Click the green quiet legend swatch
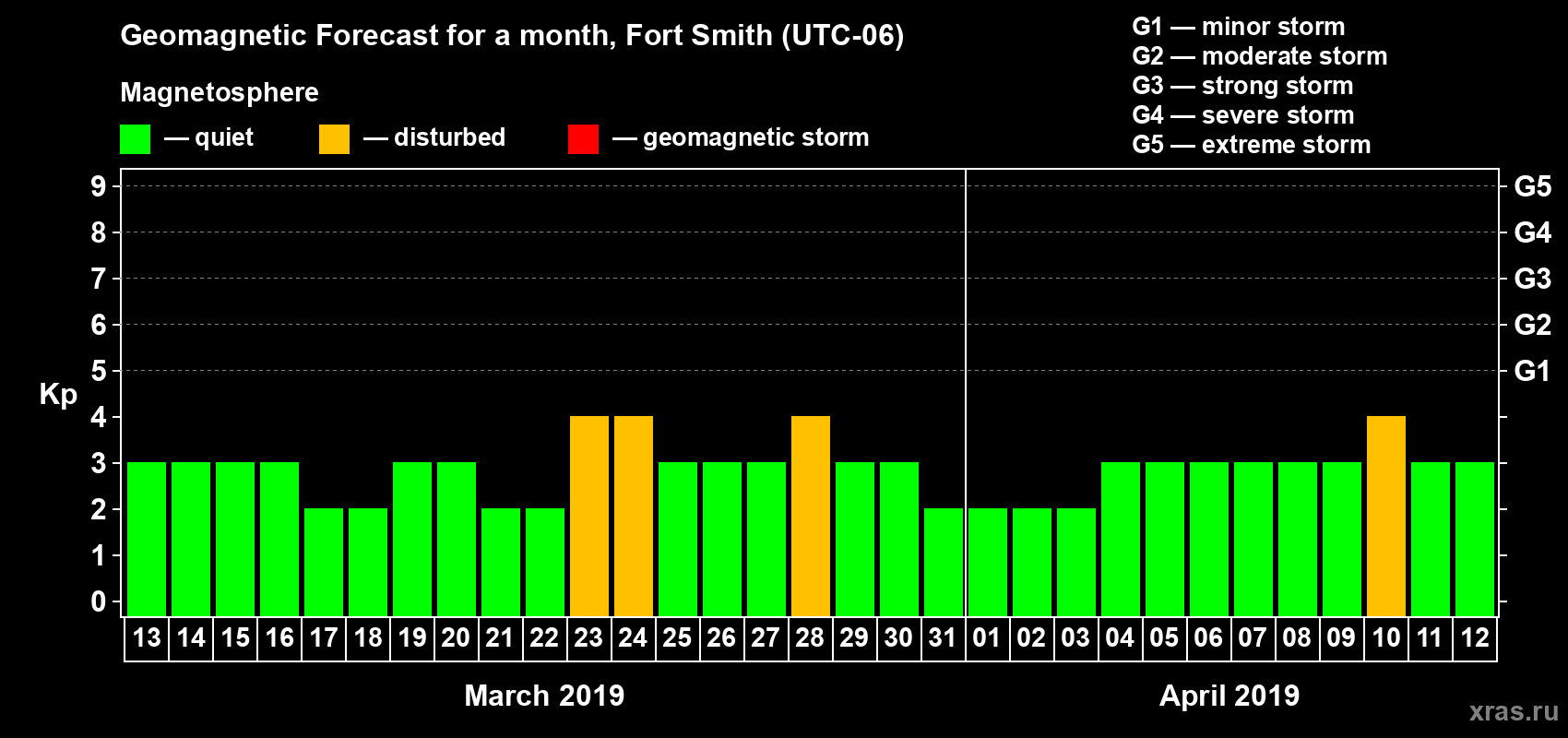Screen dimensions: 1568x738 135,139
